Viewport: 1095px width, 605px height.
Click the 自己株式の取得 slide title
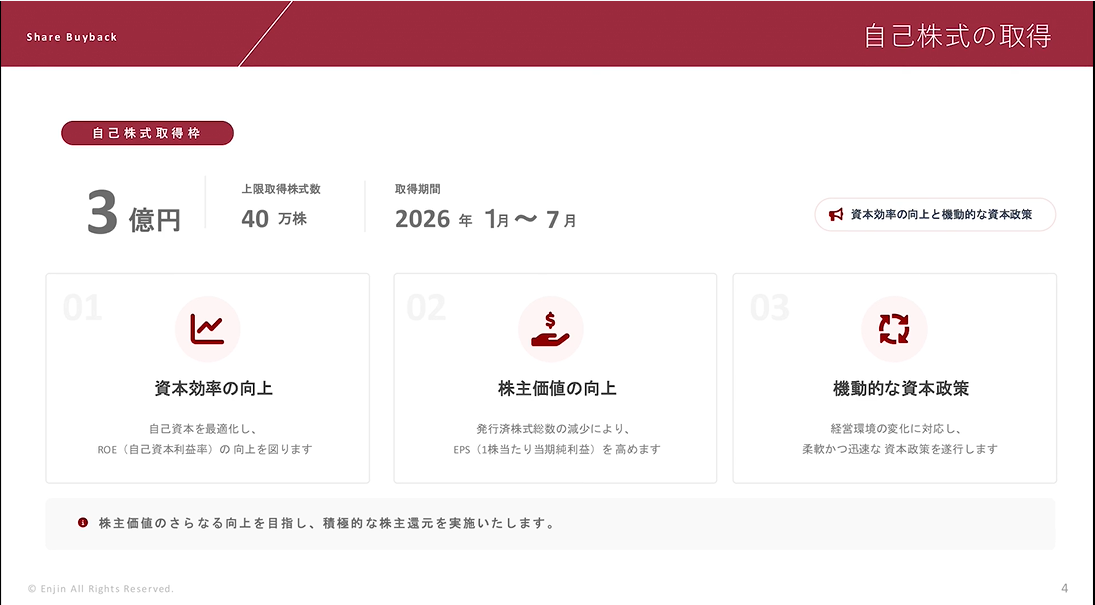[x=957, y=36]
